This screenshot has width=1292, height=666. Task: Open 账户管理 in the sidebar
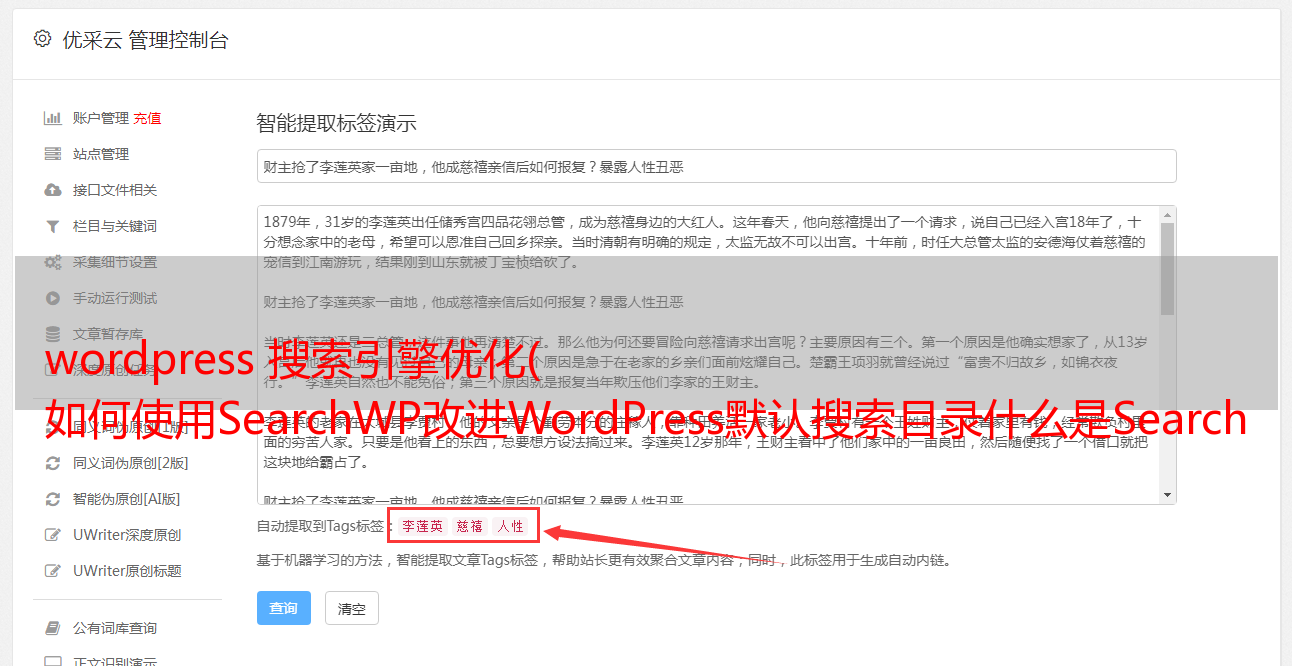101,118
